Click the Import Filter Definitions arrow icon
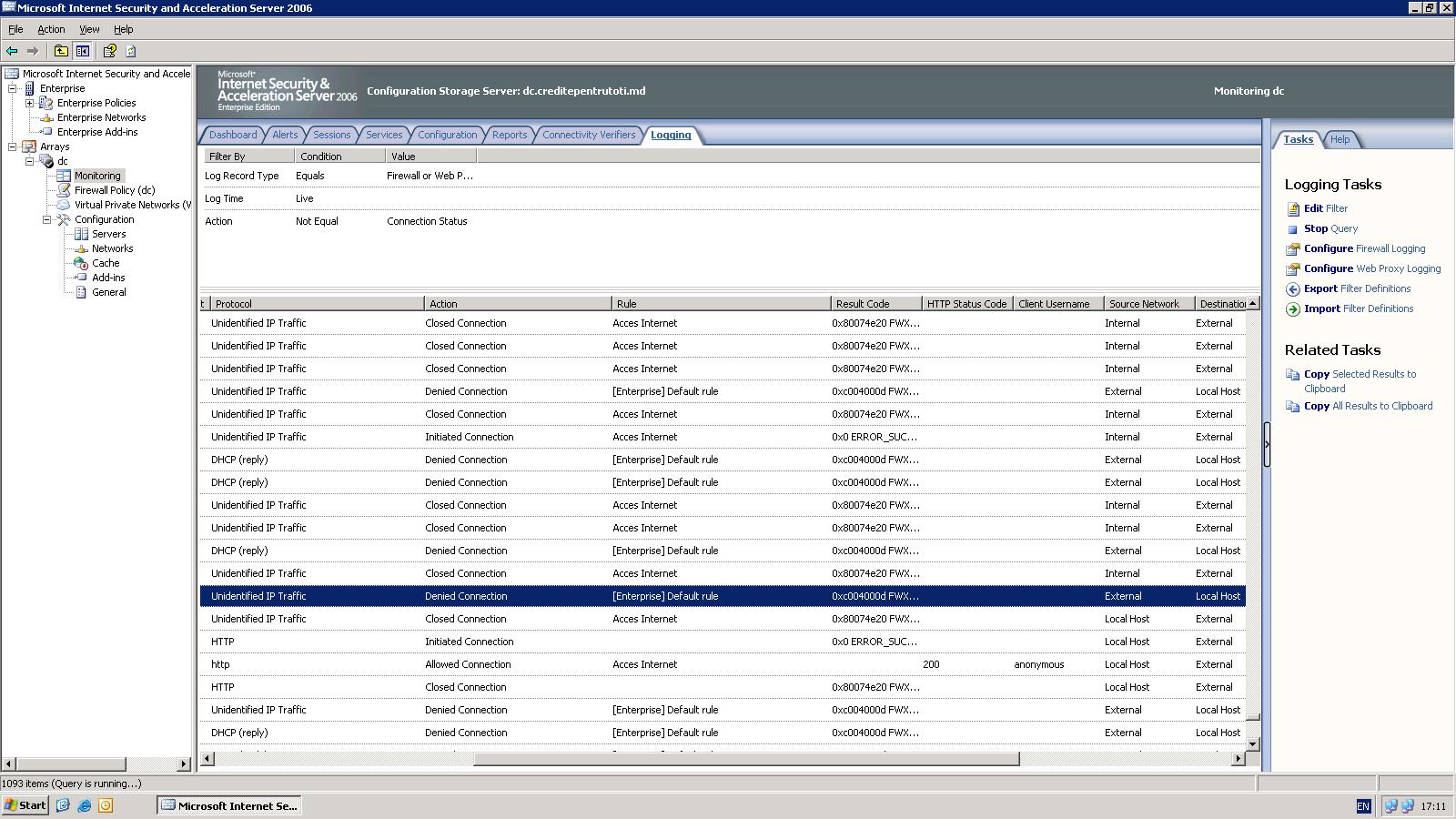Viewport: 1456px width, 819px height. 1292,309
